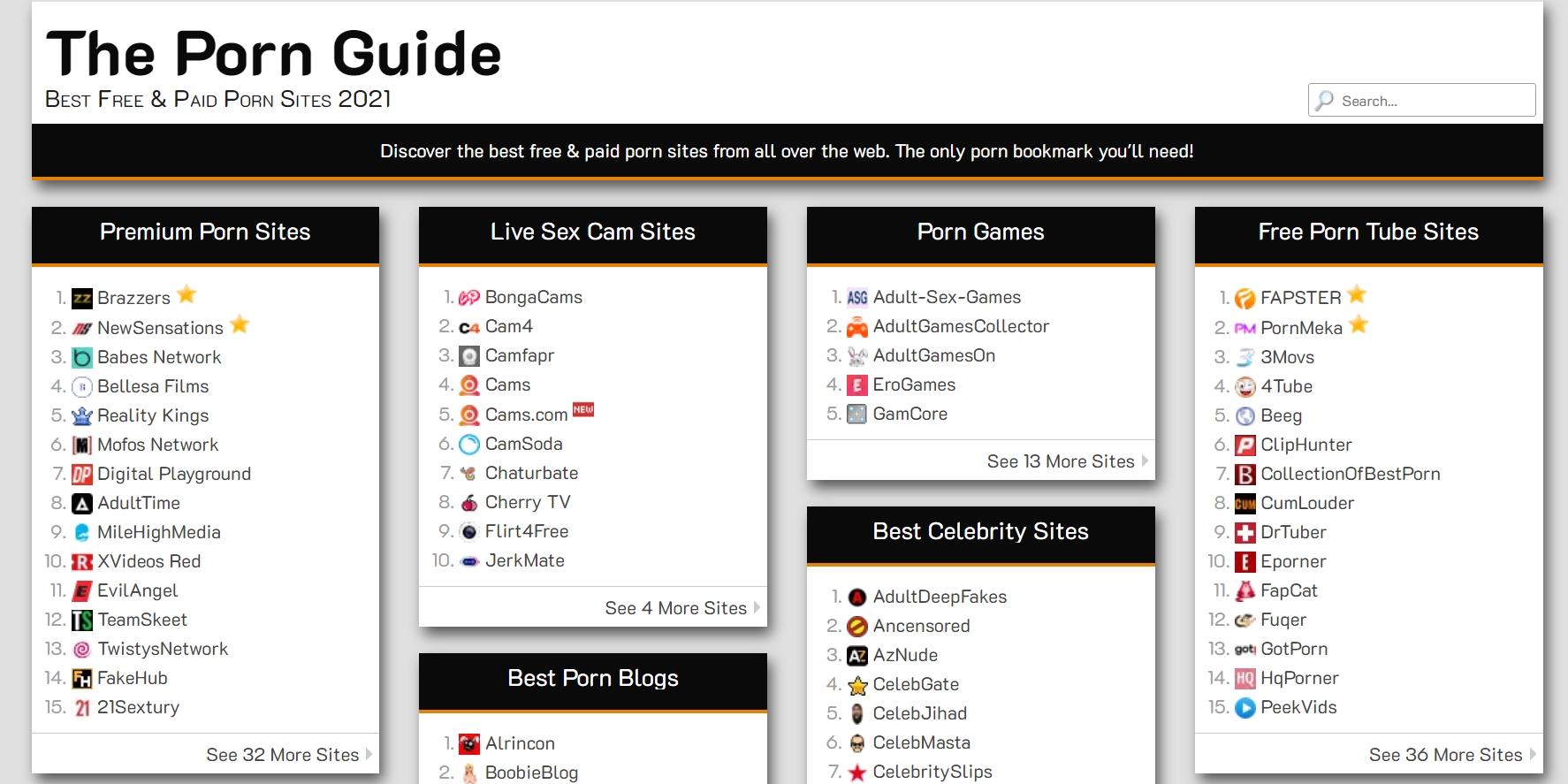Open the Mofos Network link
This screenshot has height=784, width=1568.
[x=157, y=445]
